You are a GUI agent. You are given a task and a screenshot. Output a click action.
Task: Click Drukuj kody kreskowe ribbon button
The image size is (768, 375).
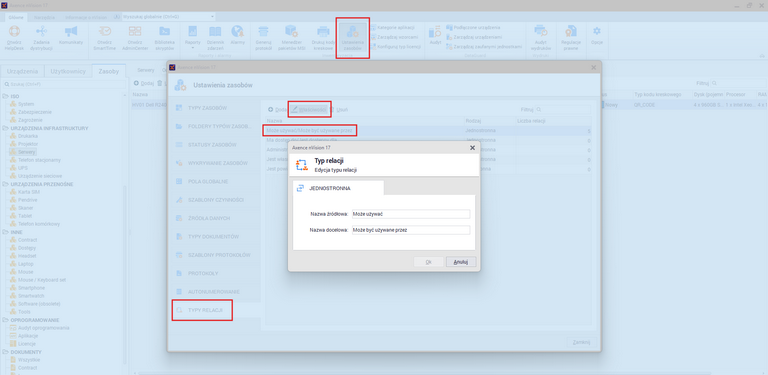click(x=322, y=38)
